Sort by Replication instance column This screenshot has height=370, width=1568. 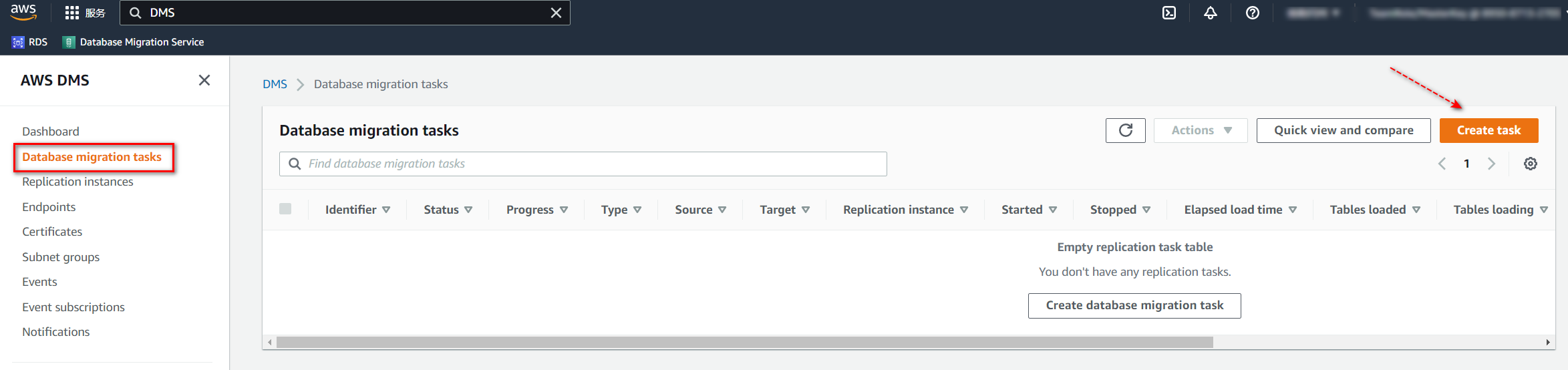[905, 210]
